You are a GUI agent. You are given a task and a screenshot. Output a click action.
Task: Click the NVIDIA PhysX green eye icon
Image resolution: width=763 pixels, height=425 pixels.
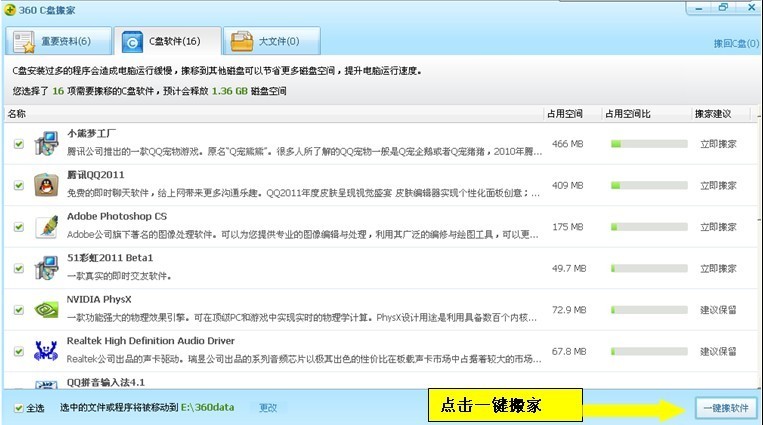coord(46,310)
